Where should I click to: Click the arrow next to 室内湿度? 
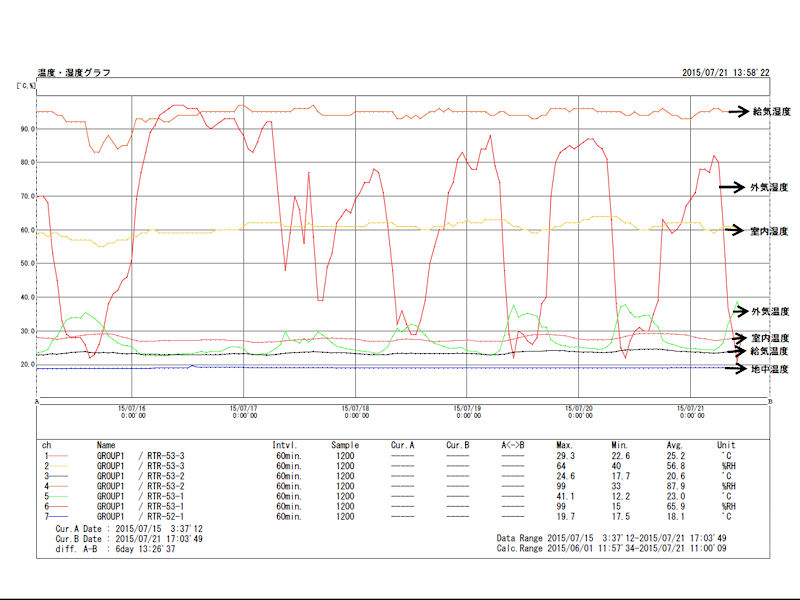click(x=736, y=230)
